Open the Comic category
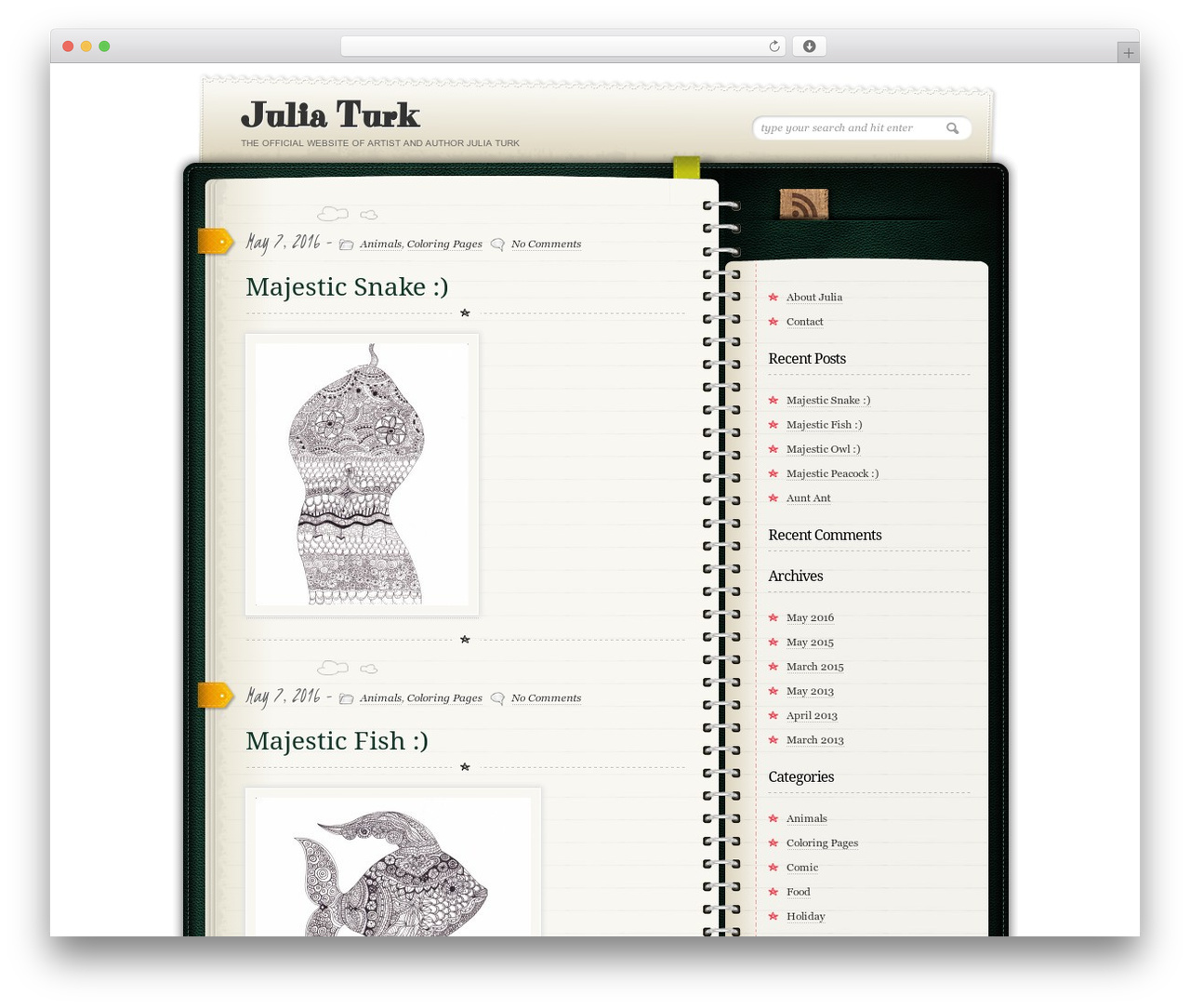1190x1008 pixels. coord(802,868)
